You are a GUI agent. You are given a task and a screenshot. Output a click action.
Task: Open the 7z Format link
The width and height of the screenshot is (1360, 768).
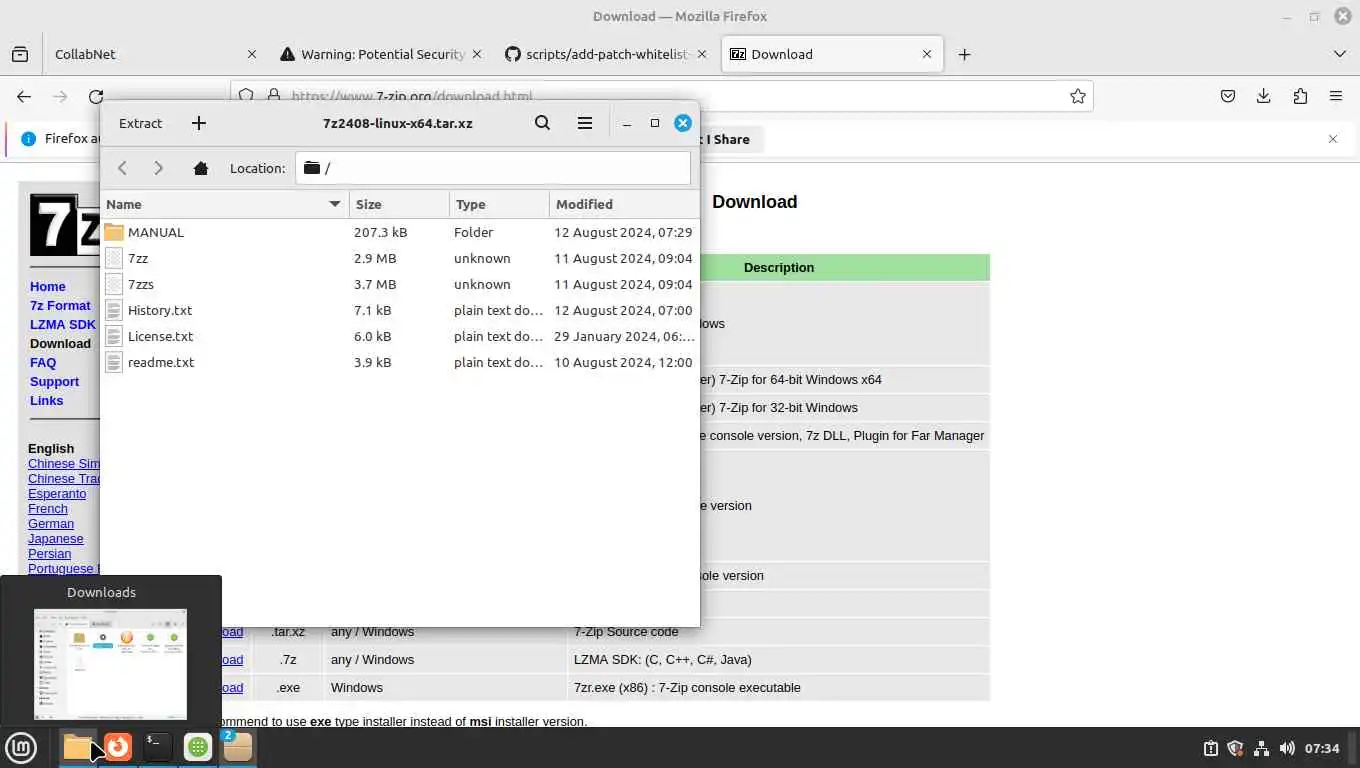(60, 305)
